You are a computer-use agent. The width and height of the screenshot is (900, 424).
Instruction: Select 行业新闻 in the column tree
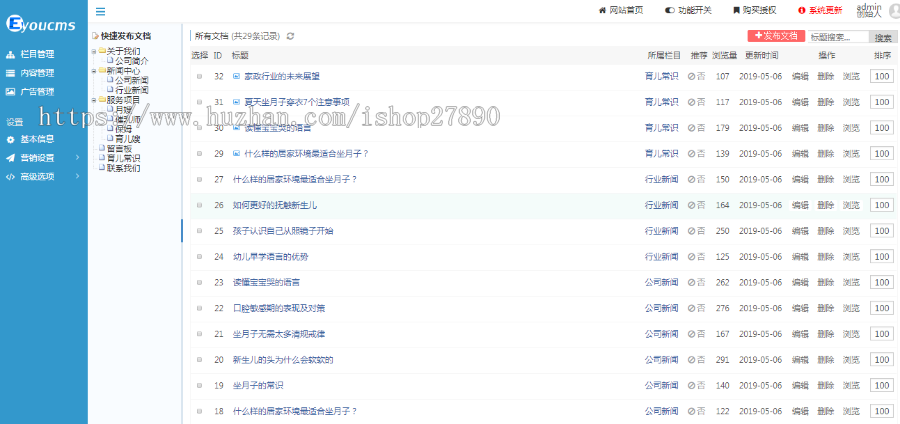[x=132, y=90]
